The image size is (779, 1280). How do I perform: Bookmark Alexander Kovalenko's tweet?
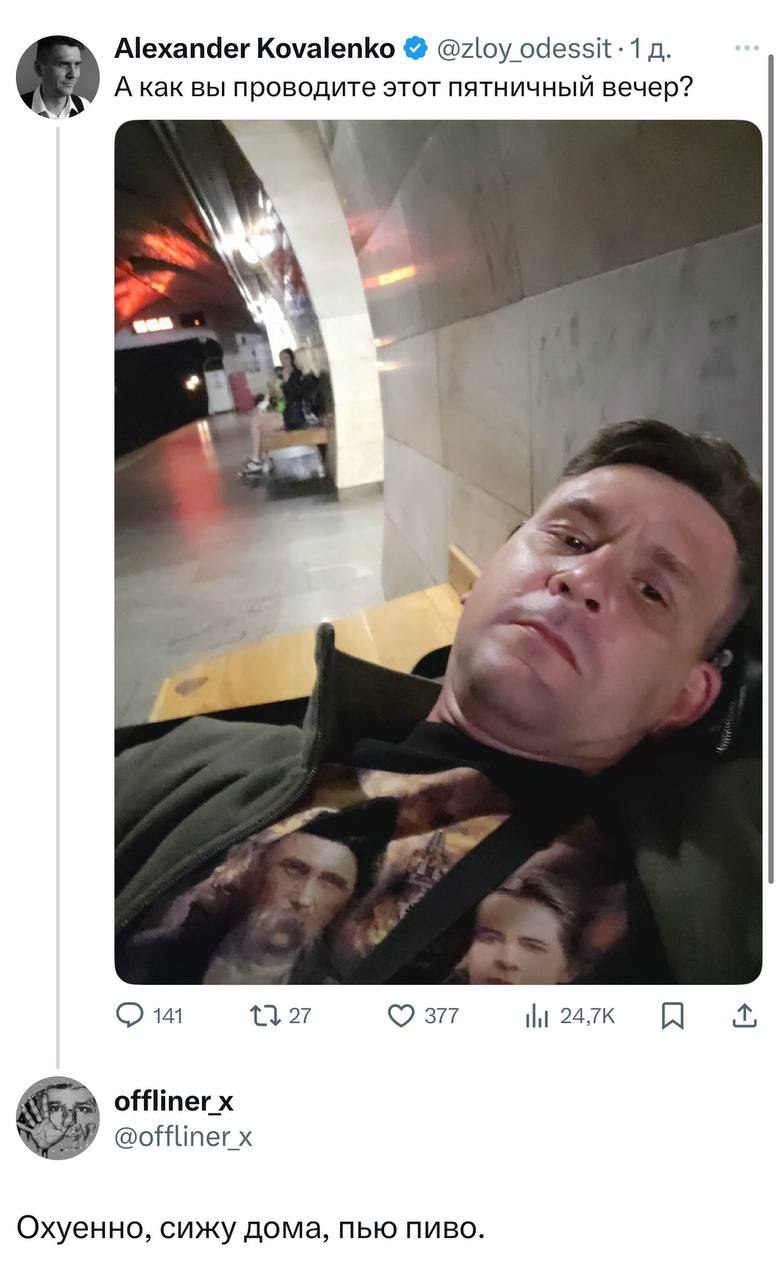pos(674,1016)
